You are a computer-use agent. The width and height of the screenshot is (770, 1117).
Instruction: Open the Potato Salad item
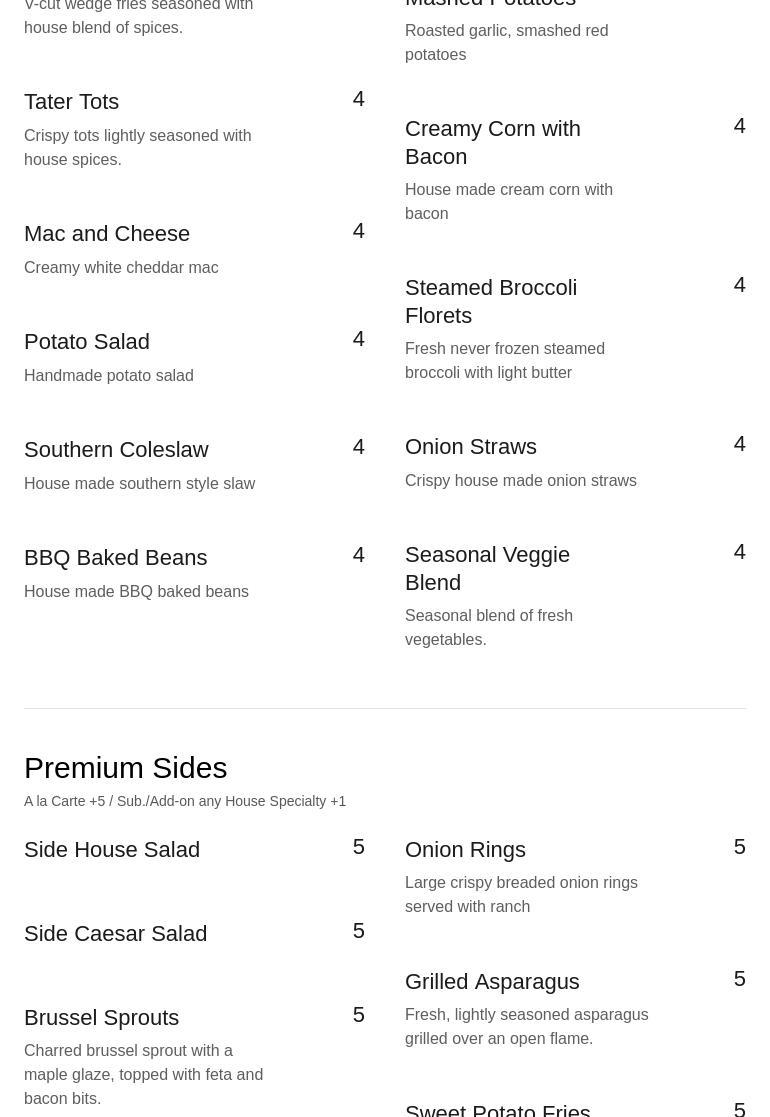[87, 342]
